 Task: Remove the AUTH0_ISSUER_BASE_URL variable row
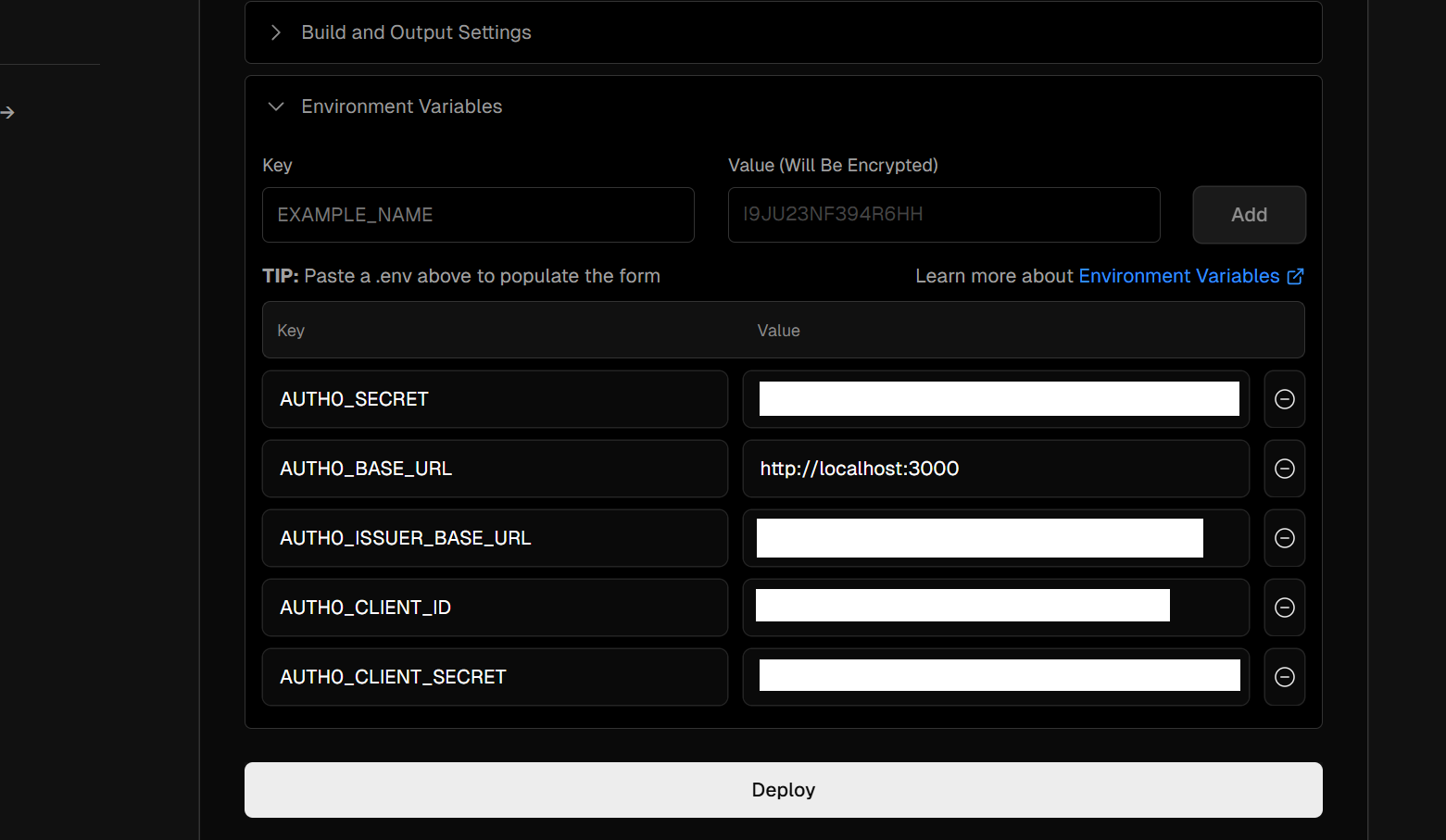click(1284, 538)
